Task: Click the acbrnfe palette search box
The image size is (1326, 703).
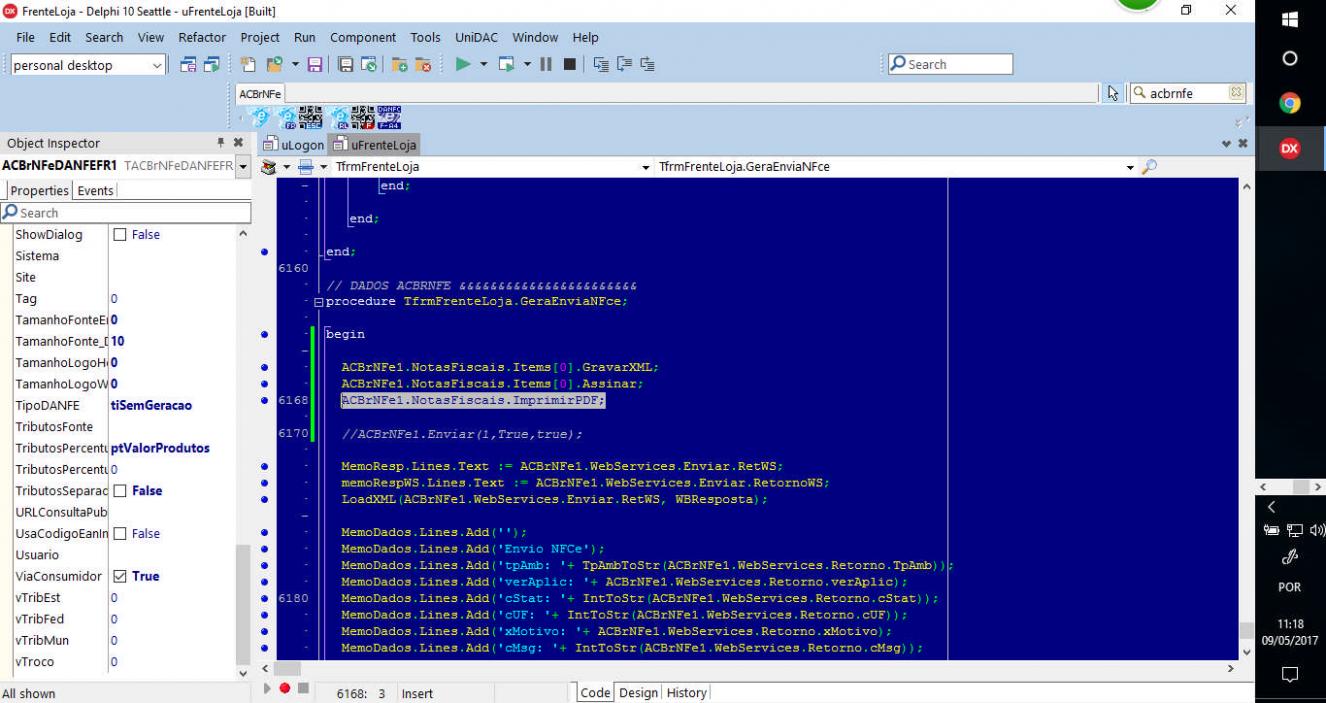Action: point(1190,93)
